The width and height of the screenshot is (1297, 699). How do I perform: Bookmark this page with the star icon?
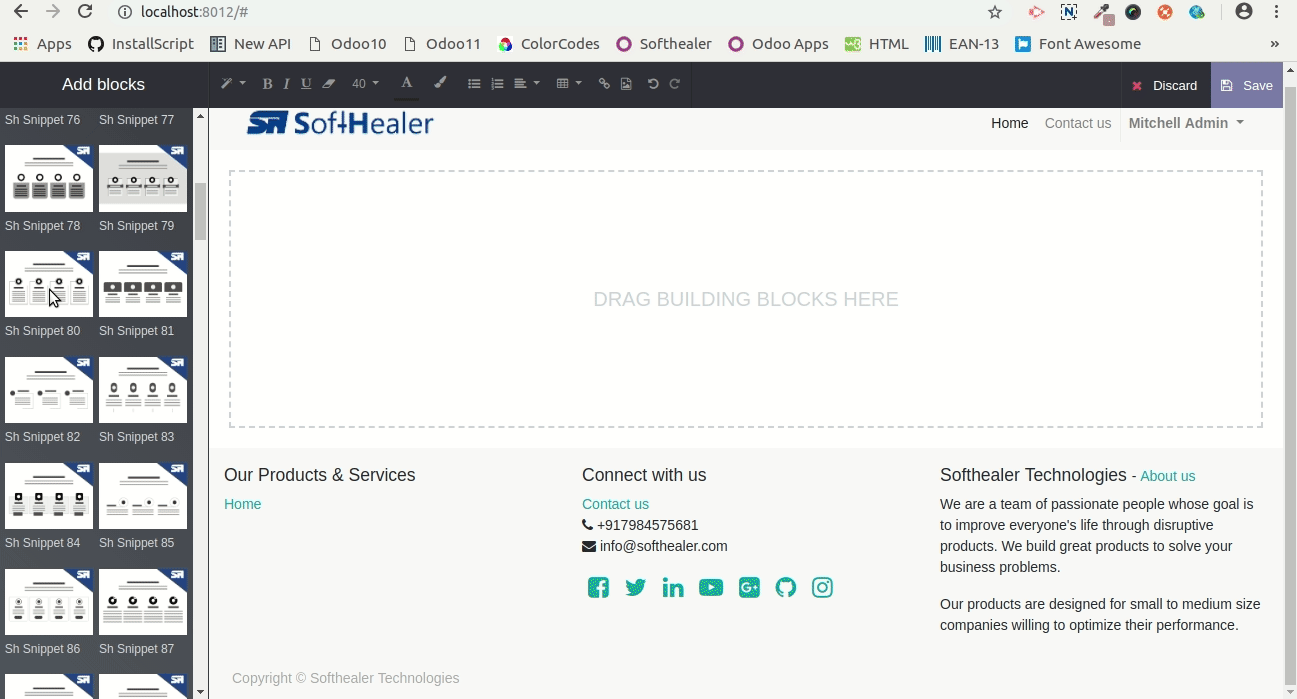pyautogui.click(x=994, y=12)
